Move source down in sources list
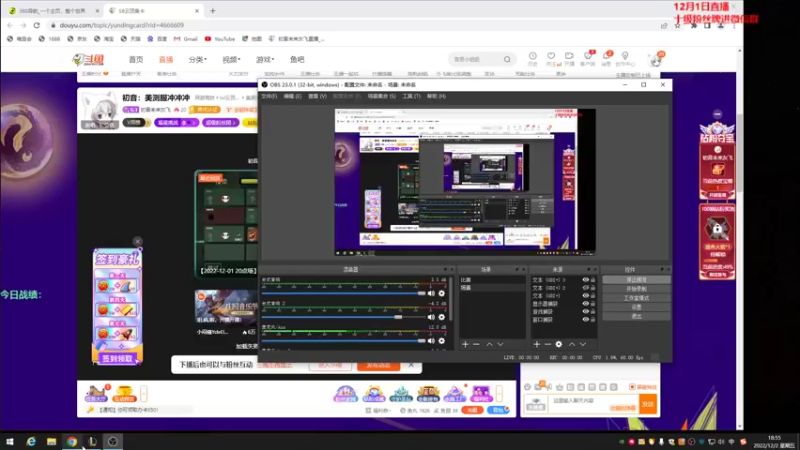This screenshot has height=450, width=800. 583,344
